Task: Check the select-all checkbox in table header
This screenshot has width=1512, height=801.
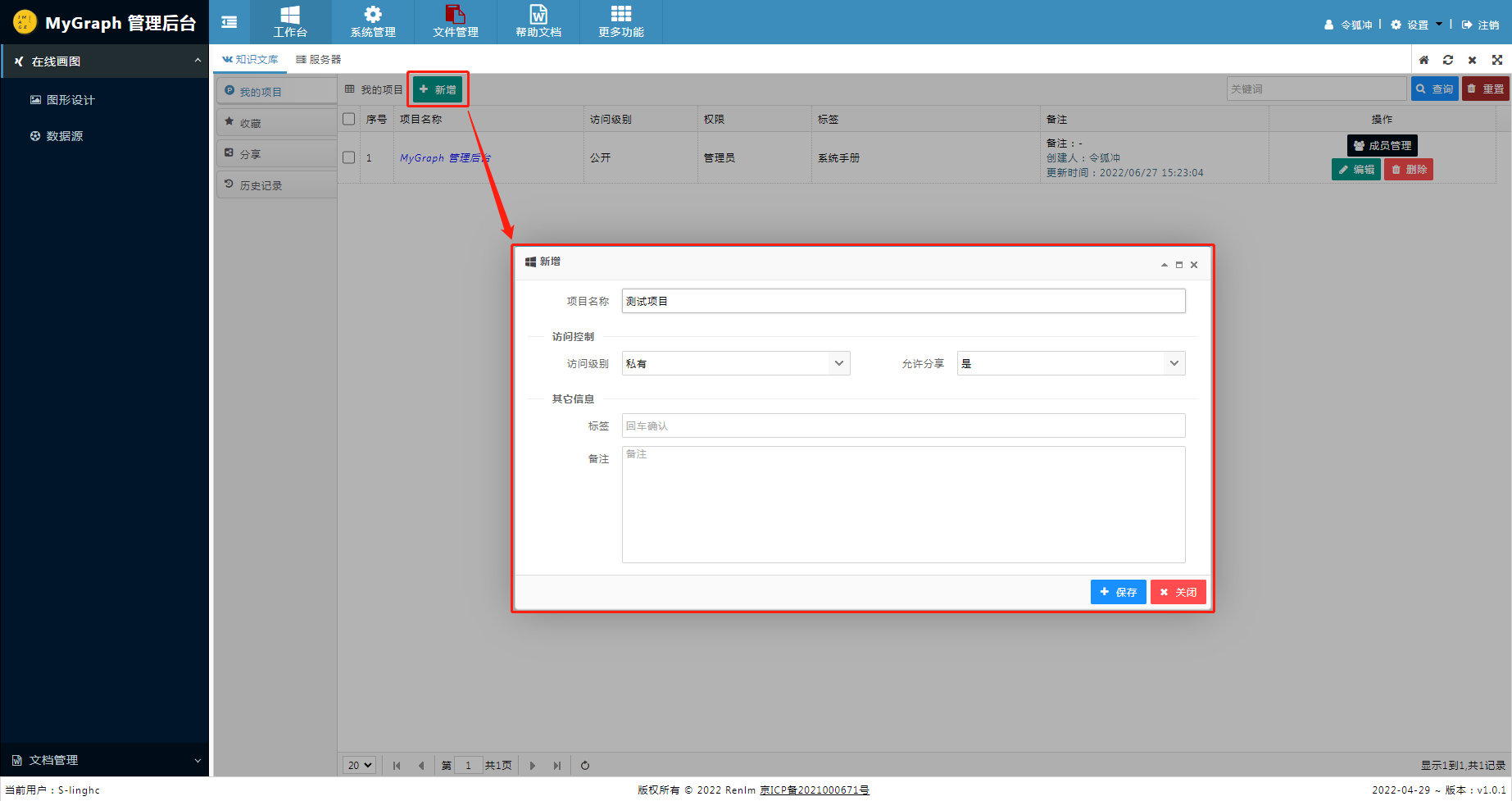Action: point(349,119)
